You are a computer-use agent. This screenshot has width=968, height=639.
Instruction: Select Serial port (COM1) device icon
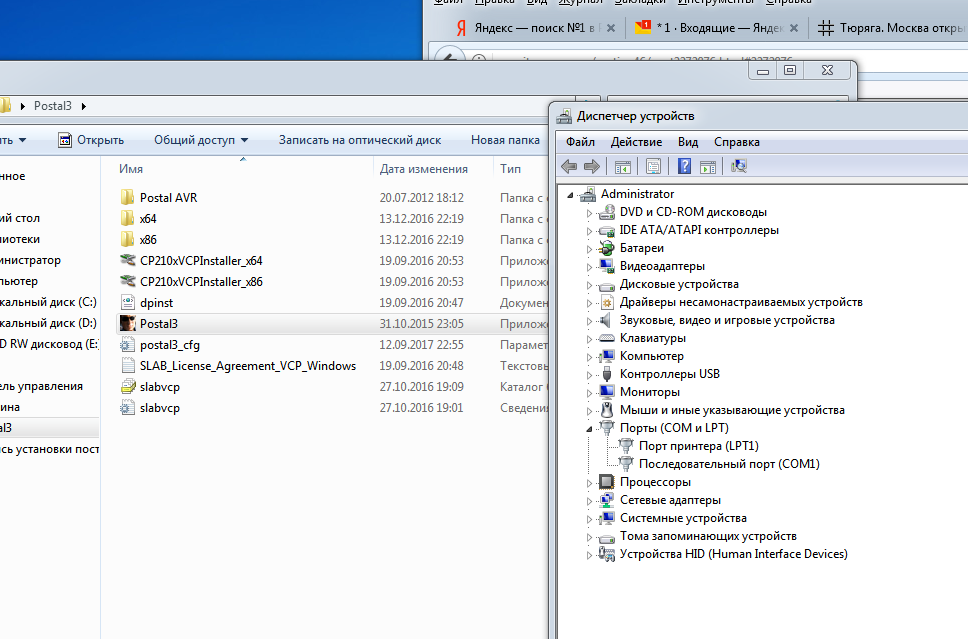click(x=625, y=464)
